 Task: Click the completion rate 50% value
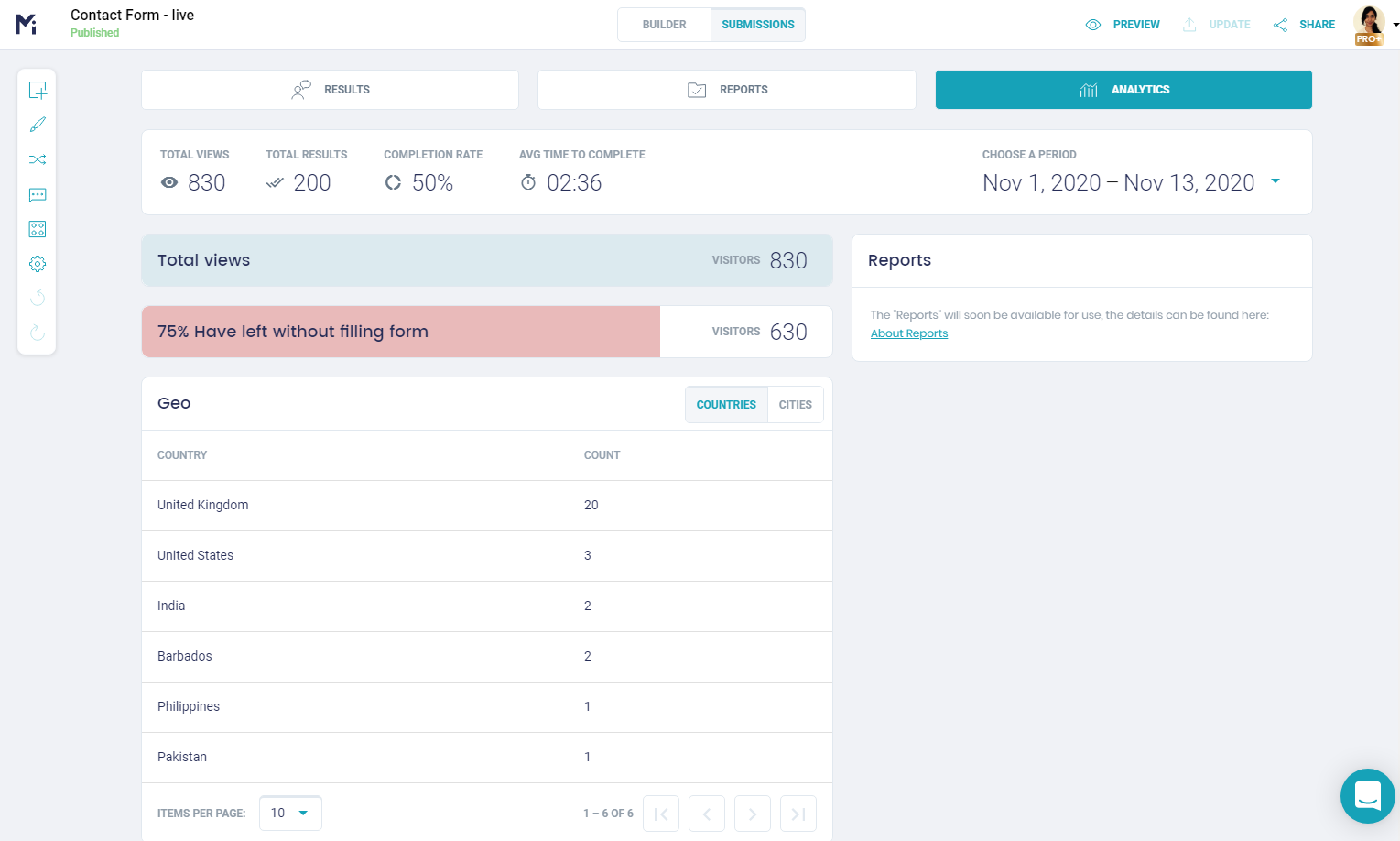[x=432, y=182]
